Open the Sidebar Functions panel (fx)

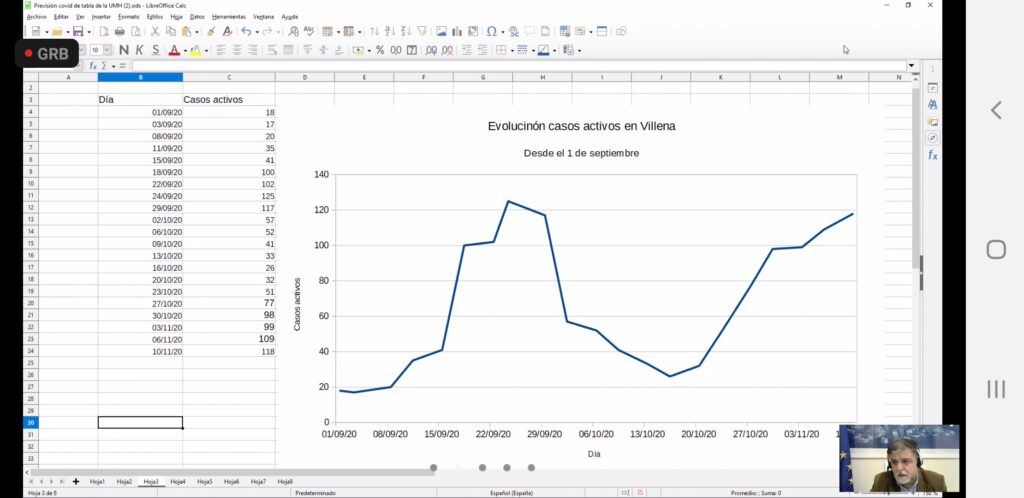[x=932, y=155]
